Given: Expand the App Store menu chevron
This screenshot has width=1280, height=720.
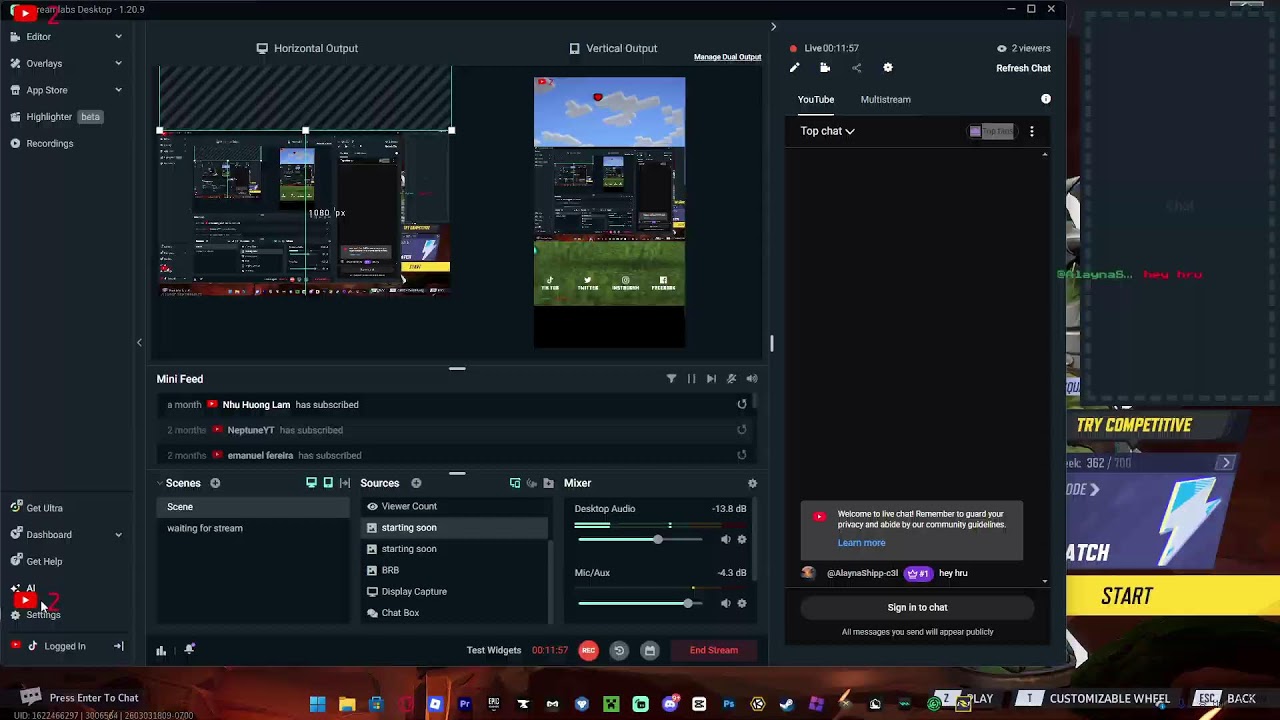Looking at the screenshot, I should [x=118, y=90].
